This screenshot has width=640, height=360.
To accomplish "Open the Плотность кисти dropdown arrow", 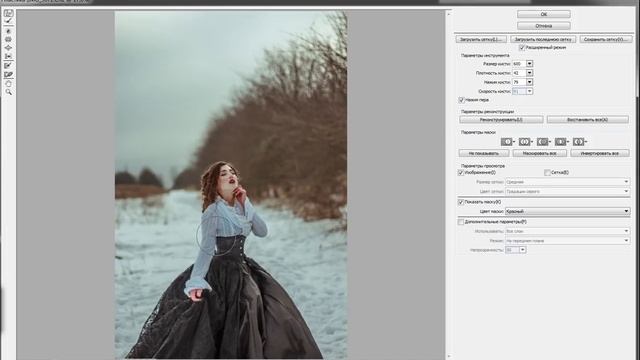I will pos(529,73).
